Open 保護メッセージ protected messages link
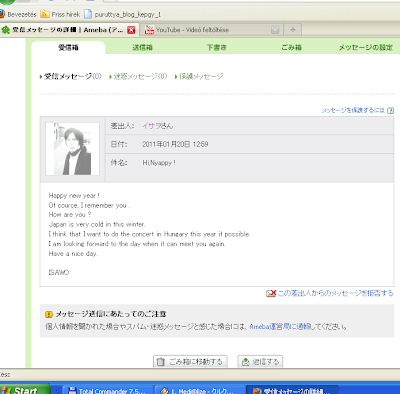 [201, 76]
